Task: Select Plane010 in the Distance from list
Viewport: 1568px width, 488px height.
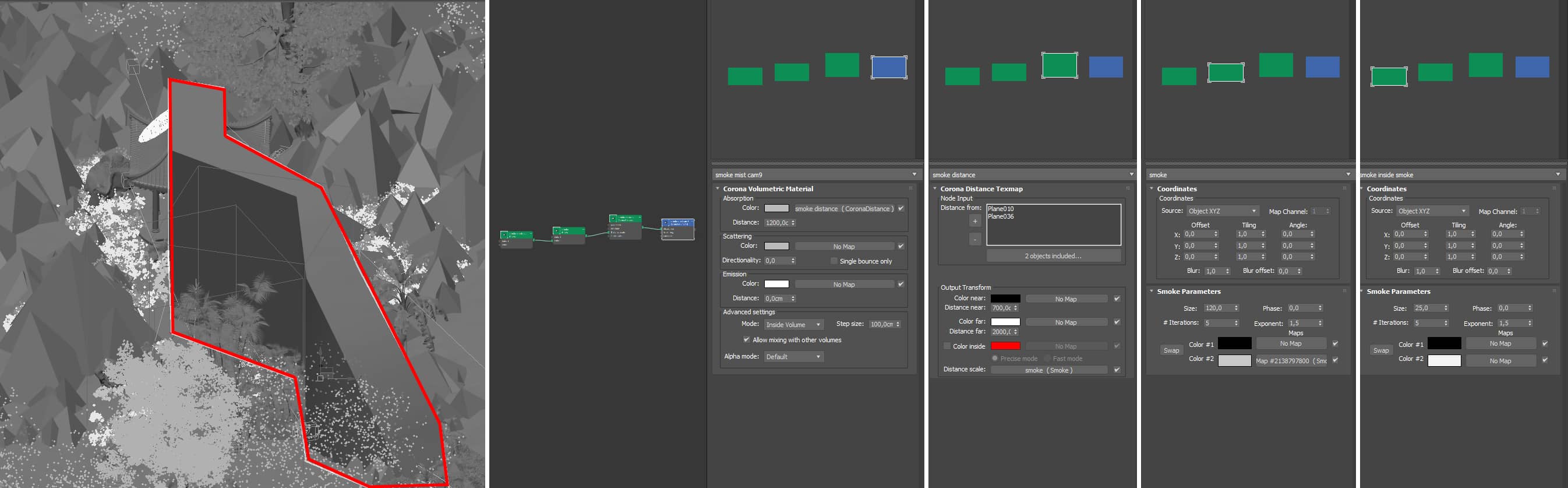Action: [x=1001, y=209]
